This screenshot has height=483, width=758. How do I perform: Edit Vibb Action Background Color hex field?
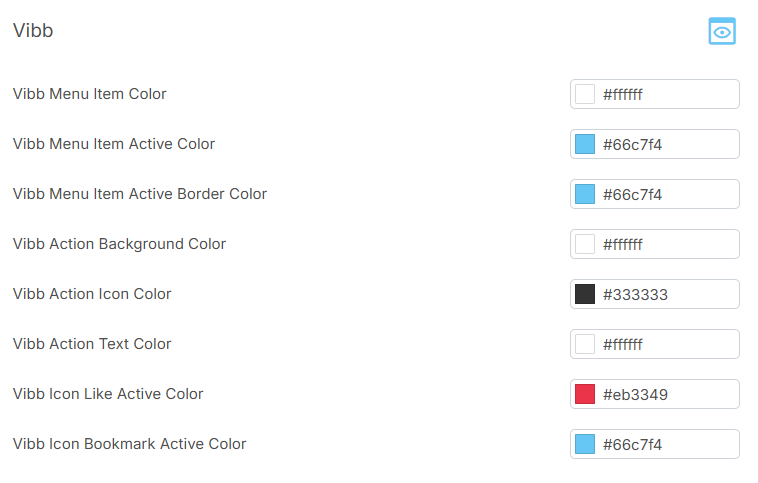(x=665, y=244)
